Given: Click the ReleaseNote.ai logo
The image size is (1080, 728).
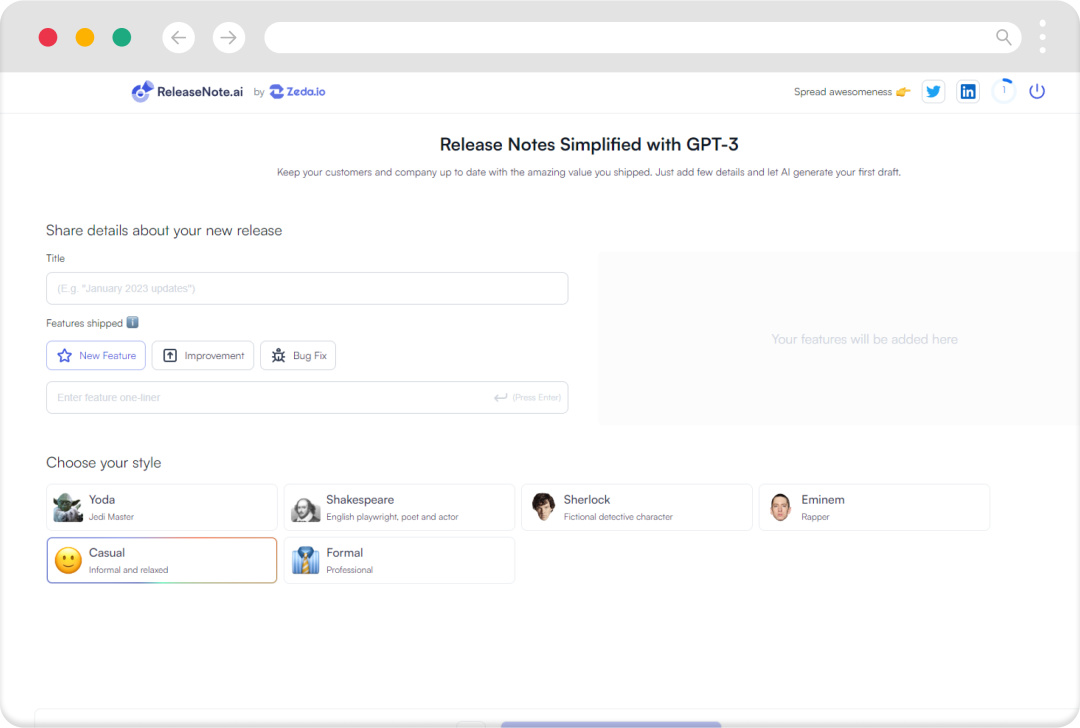Looking at the screenshot, I should 187,92.
